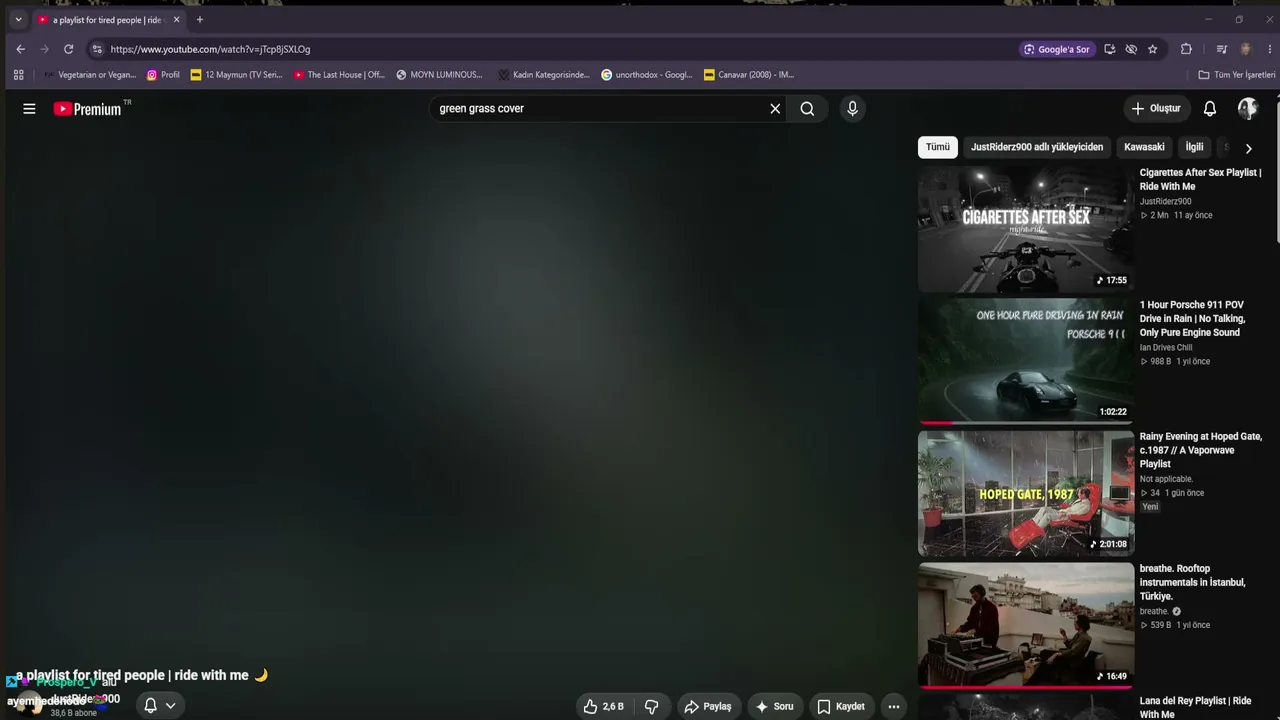
Task: Like the video with thumbs up
Action: [x=604, y=706]
